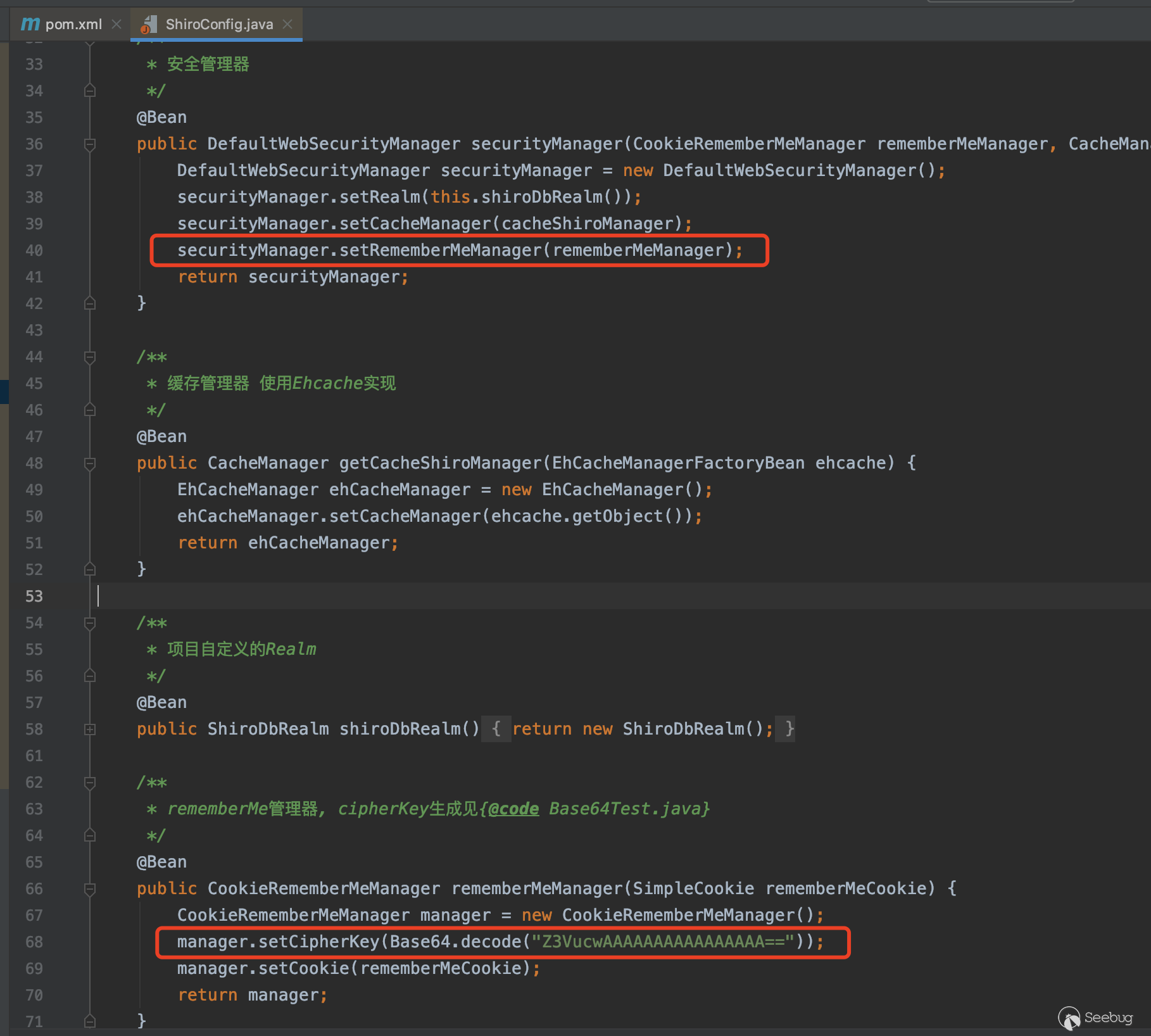The image size is (1151, 1036).
Task: Fold the Ehcache Javadoc comment at line 44
Action: click(90, 357)
